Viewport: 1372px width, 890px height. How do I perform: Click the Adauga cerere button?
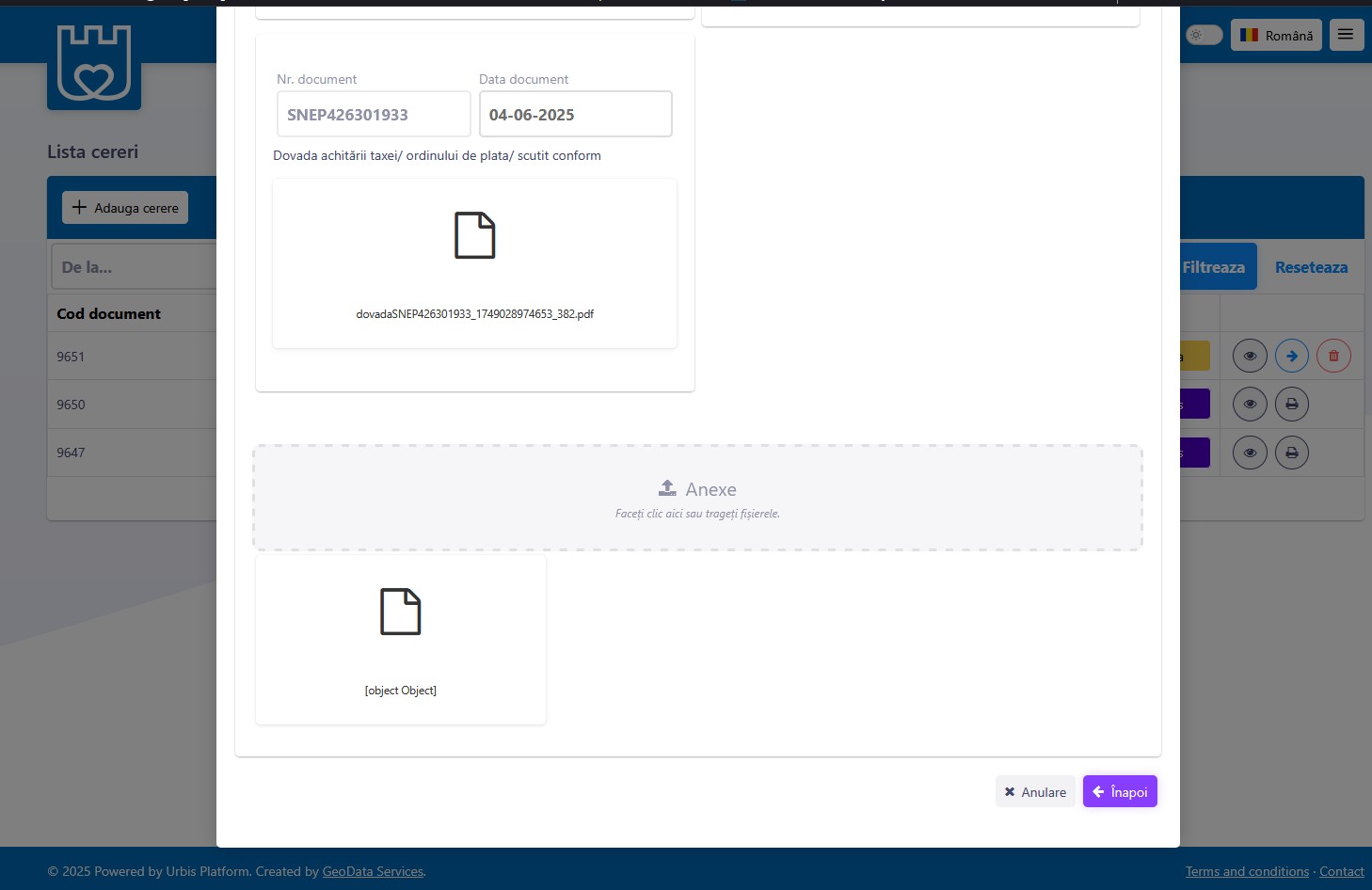[x=125, y=208]
